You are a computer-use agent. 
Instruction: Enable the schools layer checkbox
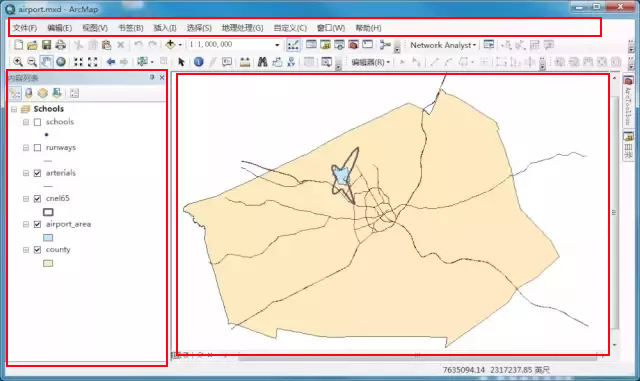(x=38, y=122)
